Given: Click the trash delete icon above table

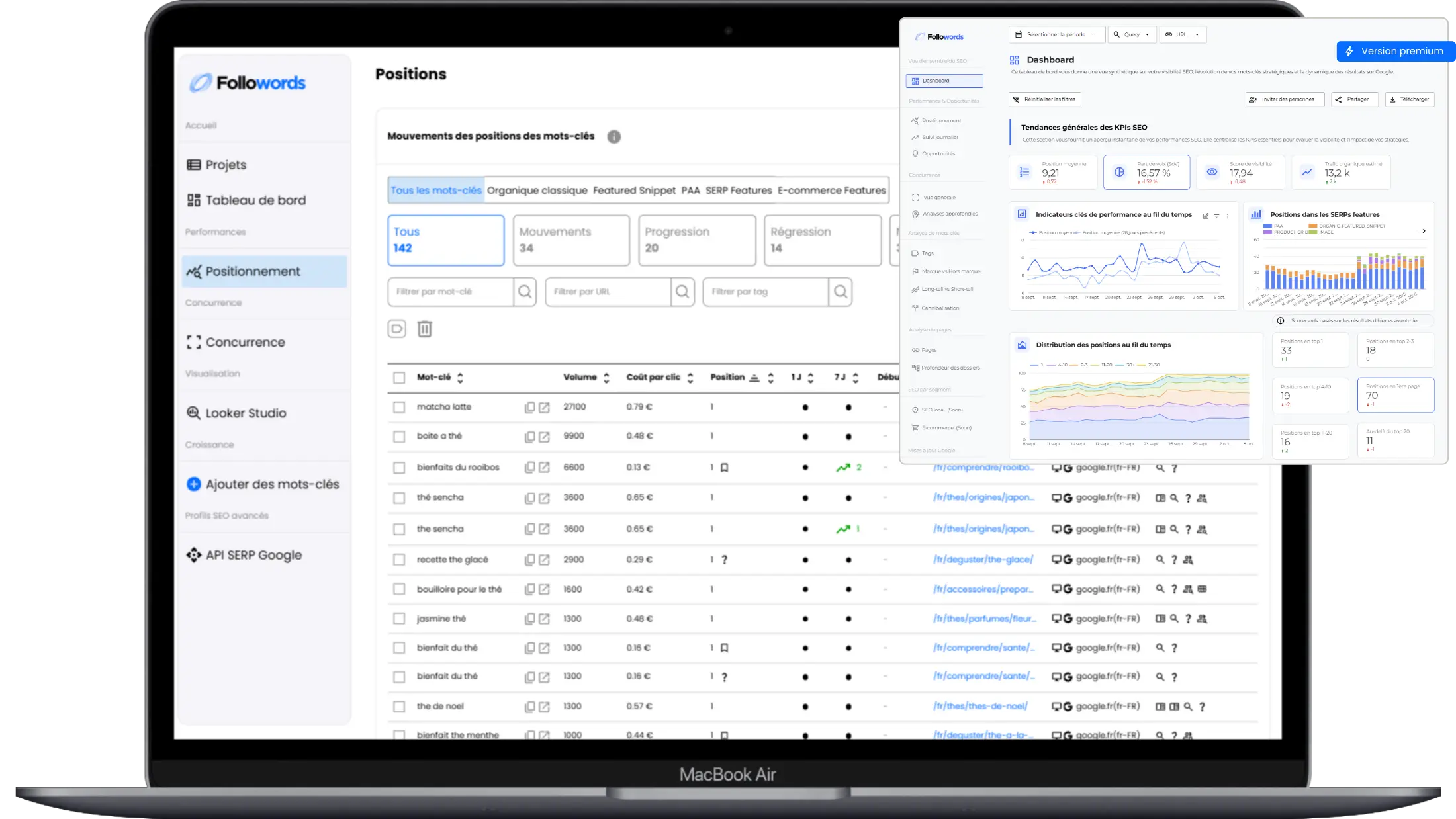Looking at the screenshot, I should coord(424,329).
